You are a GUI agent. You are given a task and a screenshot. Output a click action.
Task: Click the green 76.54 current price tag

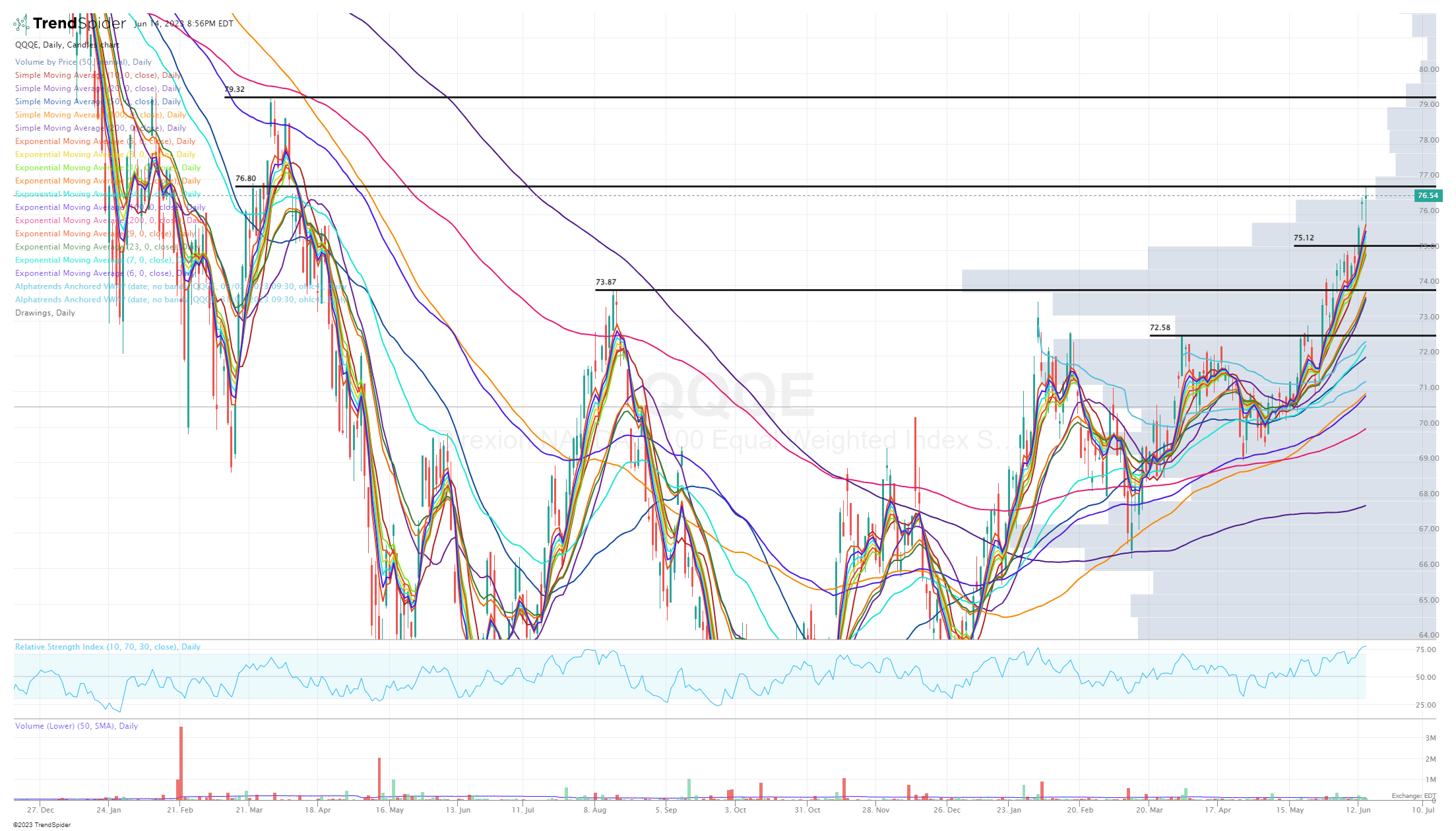(x=1428, y=196)
